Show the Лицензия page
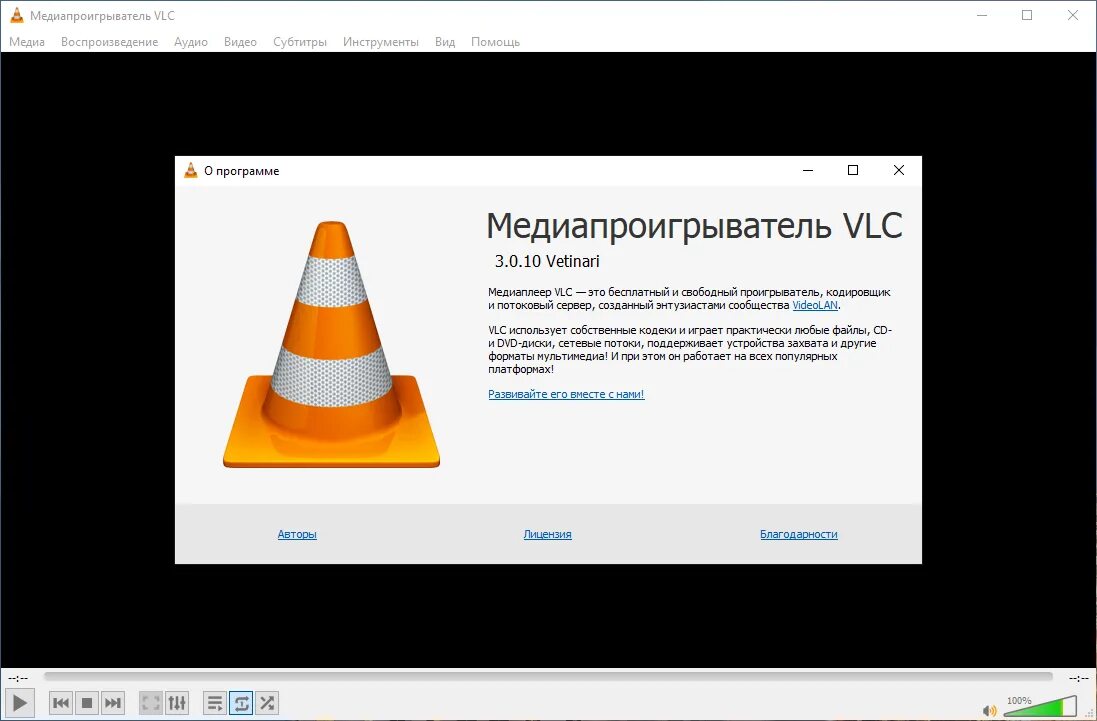Viewport: 1097px width, 721px height. tap(547, 534)
